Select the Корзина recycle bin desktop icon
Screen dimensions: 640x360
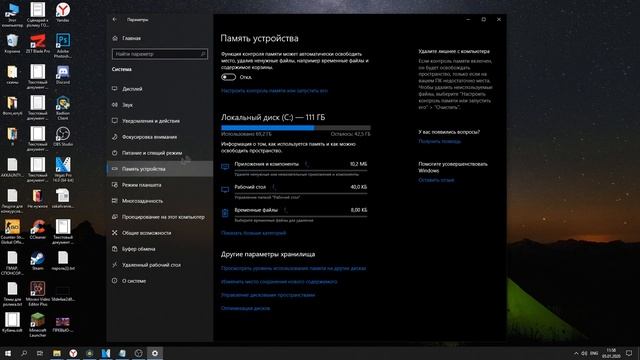pyautogui.click(x=12, y=43)
